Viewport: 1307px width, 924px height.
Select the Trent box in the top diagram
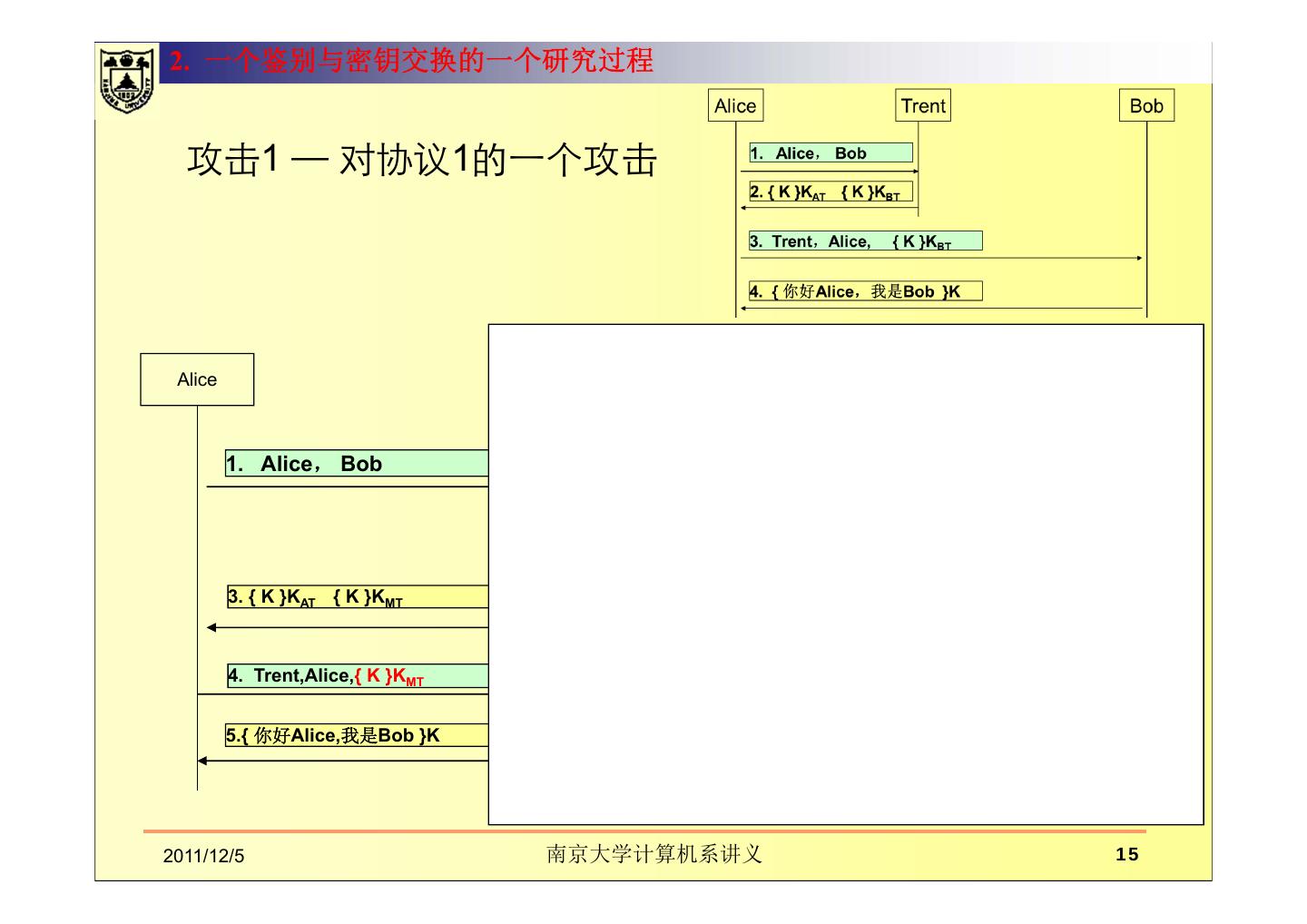(x=923, y=105)
